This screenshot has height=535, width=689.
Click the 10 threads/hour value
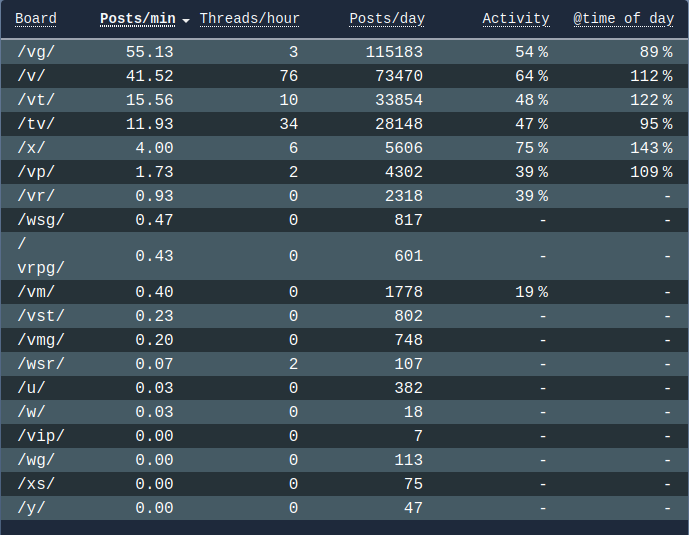pyautogui.click(x=289, y=100)
